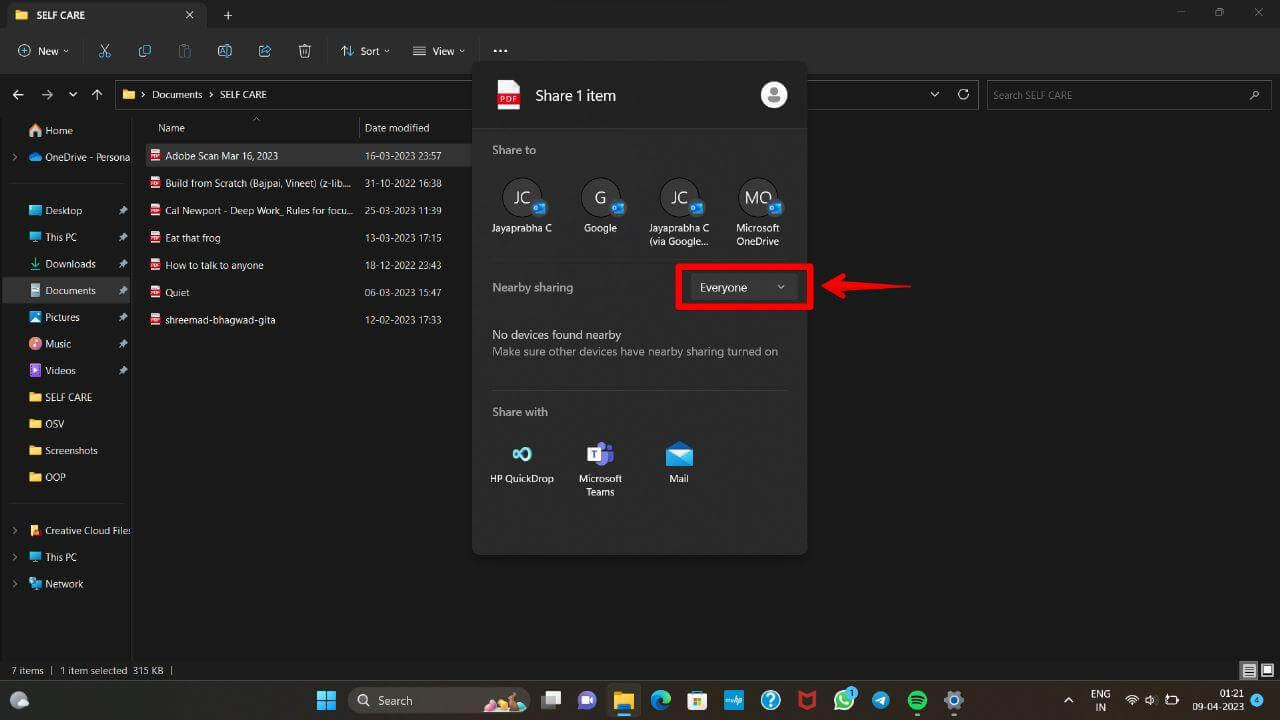Open Spotify from the taskbar
Screen dimensions: 1280x720
(917, 700)
